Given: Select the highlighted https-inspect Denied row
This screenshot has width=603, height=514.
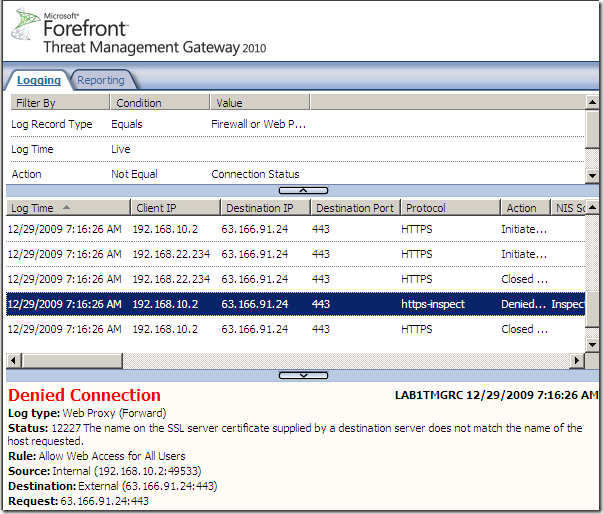Looking at the screenshot, I should point(295,304).
